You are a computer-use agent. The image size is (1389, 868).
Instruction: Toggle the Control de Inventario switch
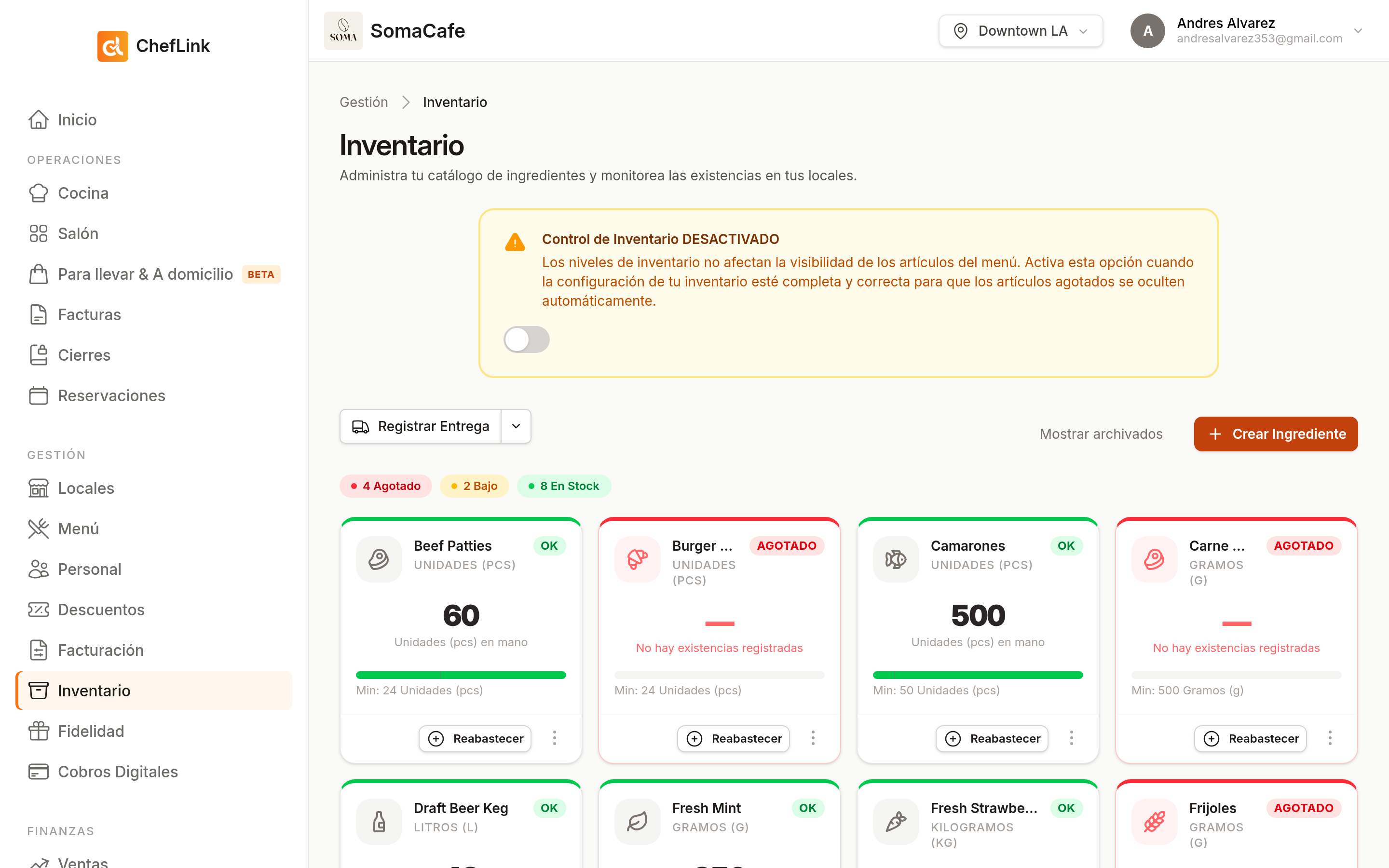point(526,339)
